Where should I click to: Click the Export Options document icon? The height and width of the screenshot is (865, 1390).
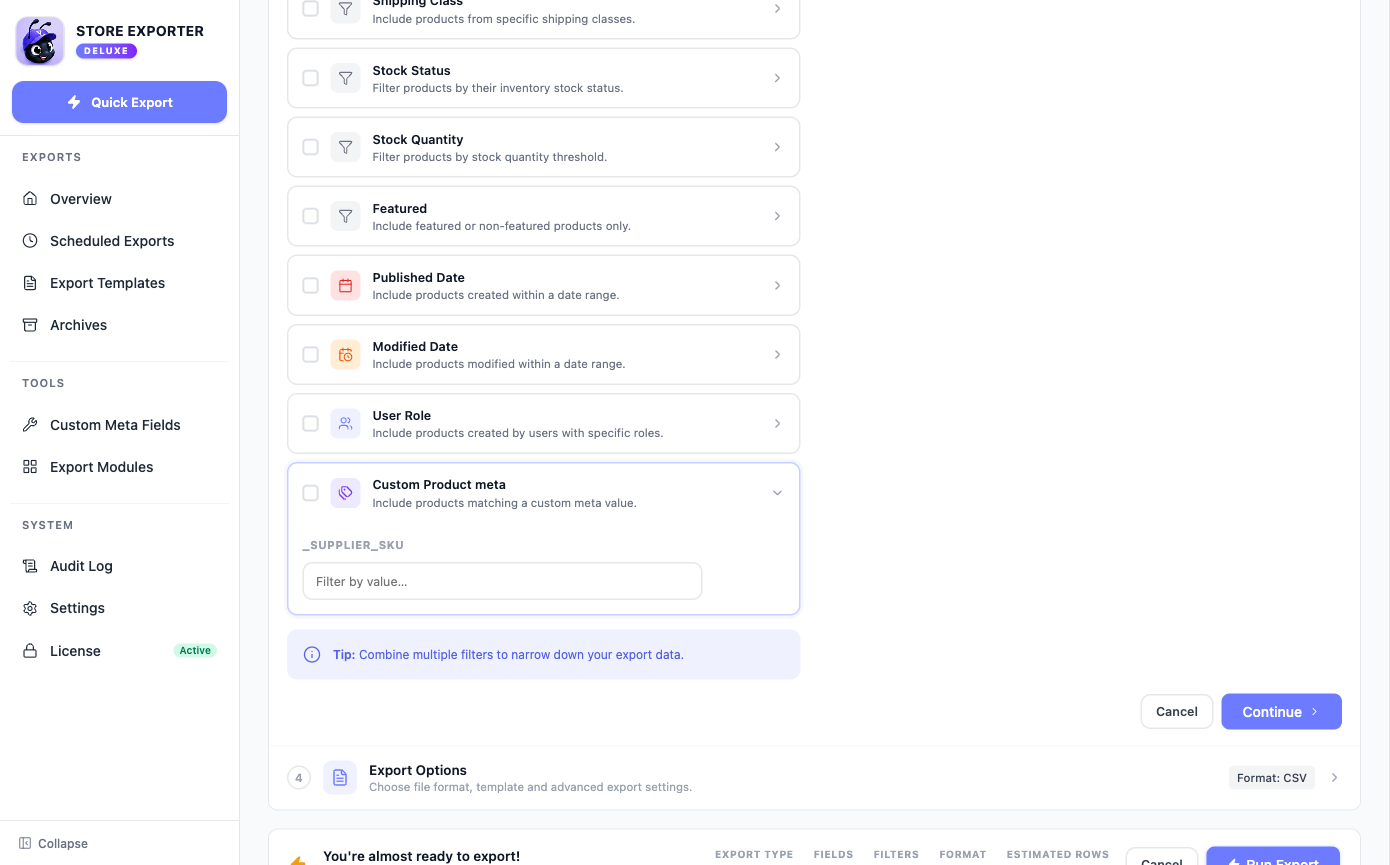click(x=340, y=777)
